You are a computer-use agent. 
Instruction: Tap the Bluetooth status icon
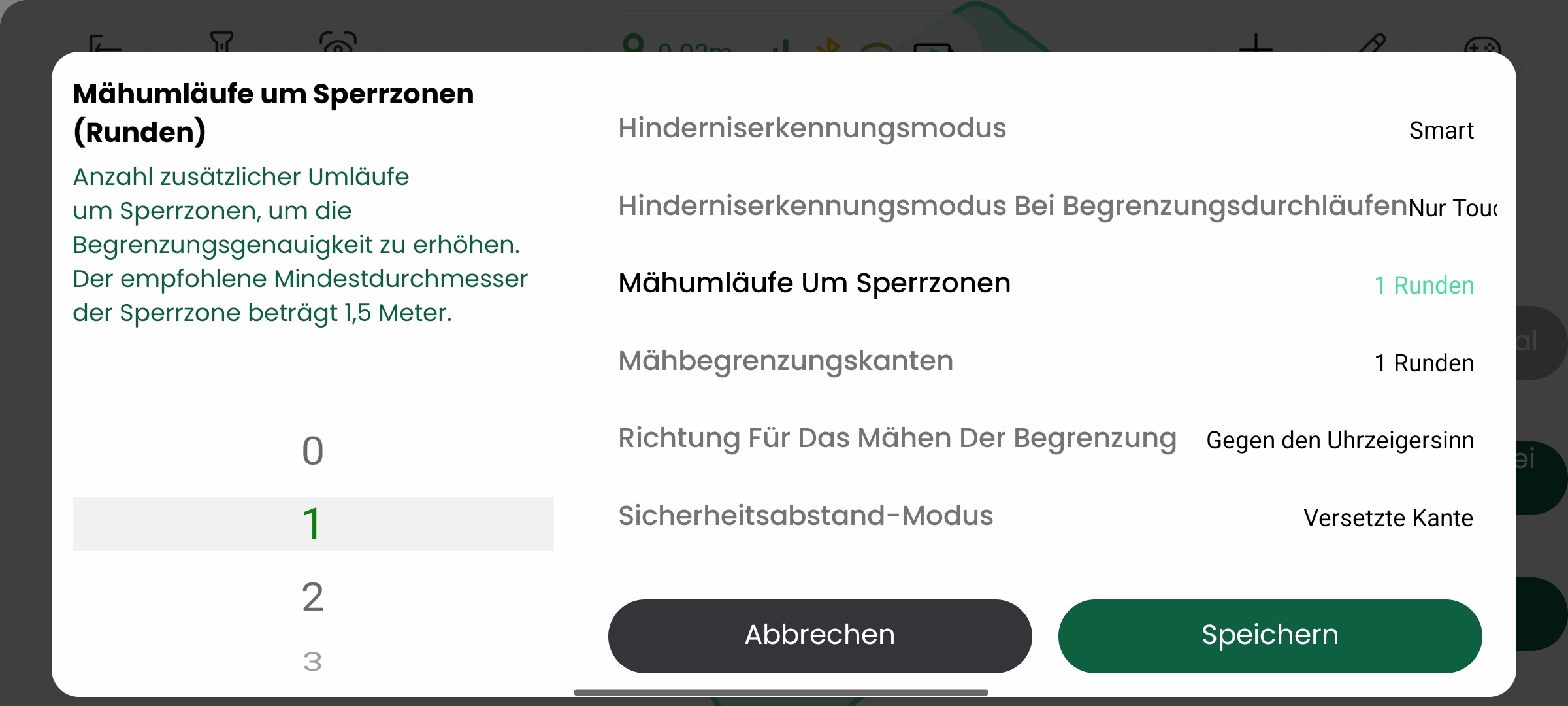point(830,45)
